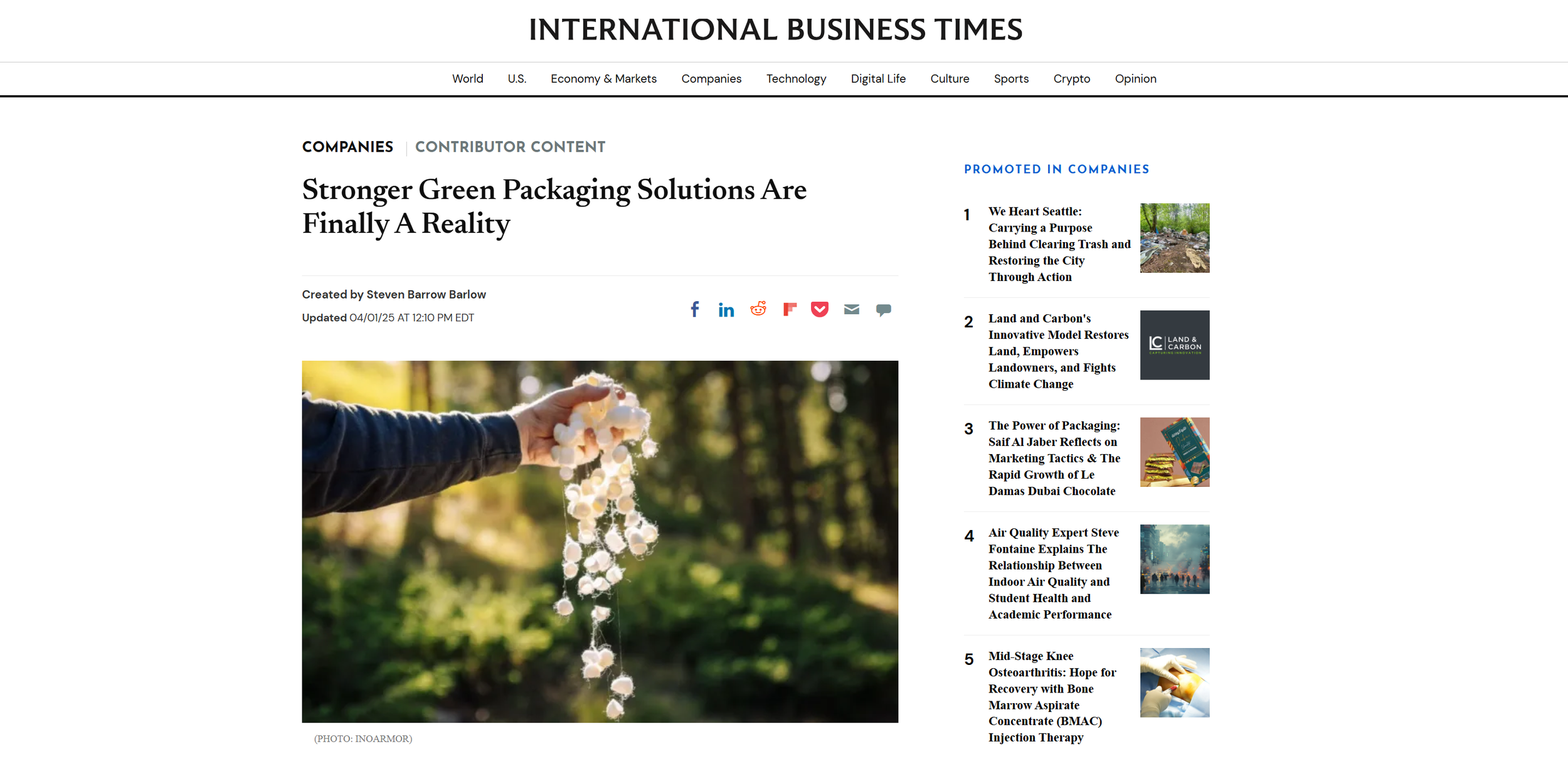Share article on Reddit
1568x776 pixels.
758,309
